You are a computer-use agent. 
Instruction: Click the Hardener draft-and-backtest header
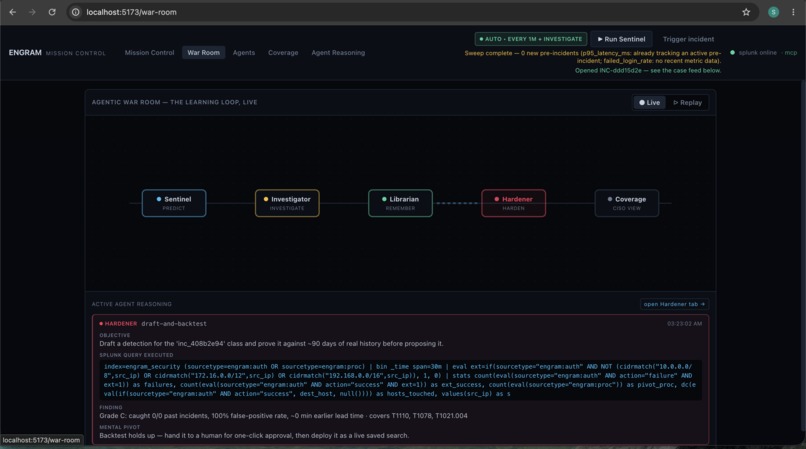[x=153, y=324]
